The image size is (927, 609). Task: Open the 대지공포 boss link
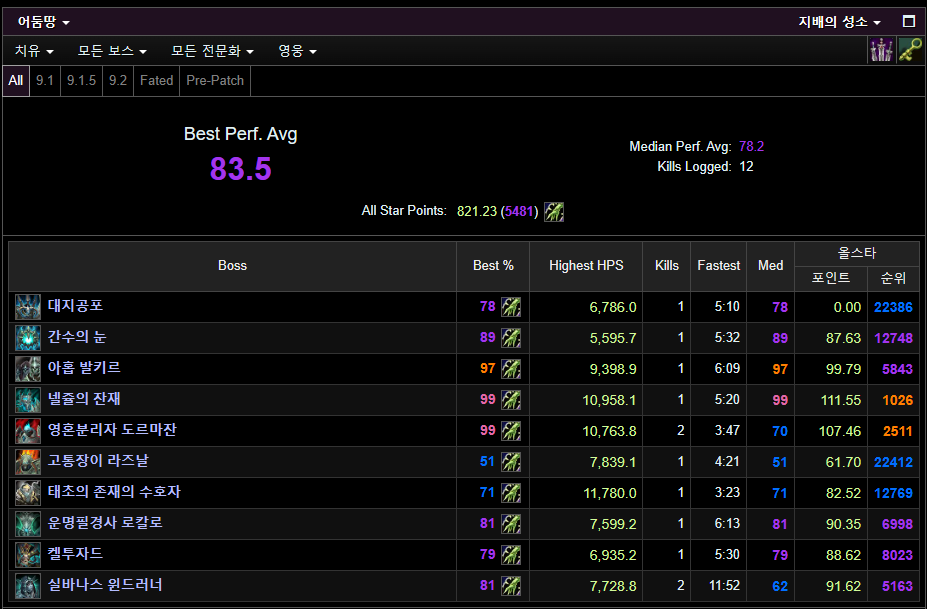pos(75,306)
